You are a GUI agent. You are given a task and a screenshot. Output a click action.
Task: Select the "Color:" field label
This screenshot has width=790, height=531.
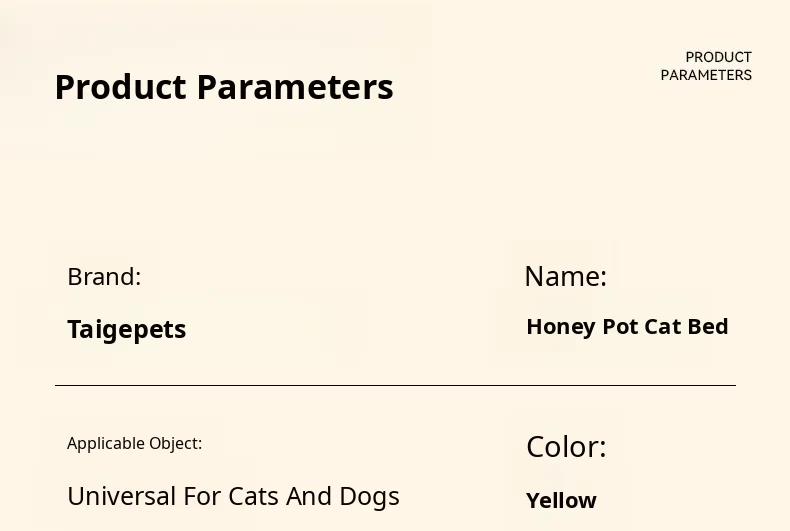click(x=566, y=447)
